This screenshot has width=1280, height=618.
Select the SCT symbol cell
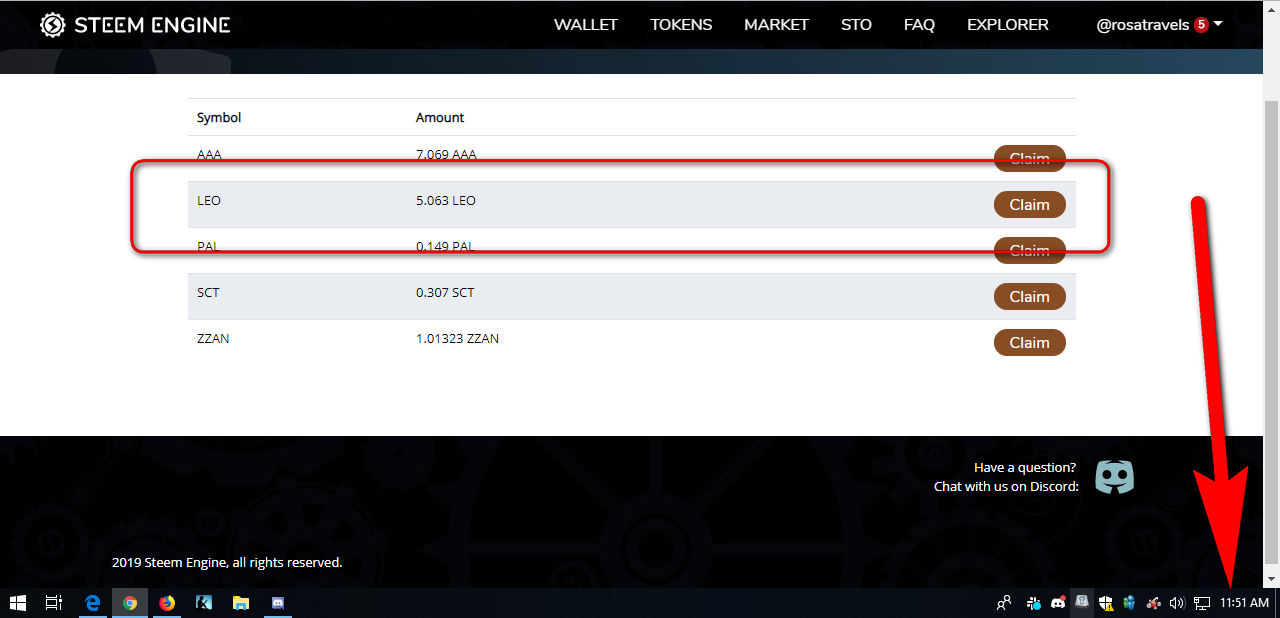pos(208,292)
